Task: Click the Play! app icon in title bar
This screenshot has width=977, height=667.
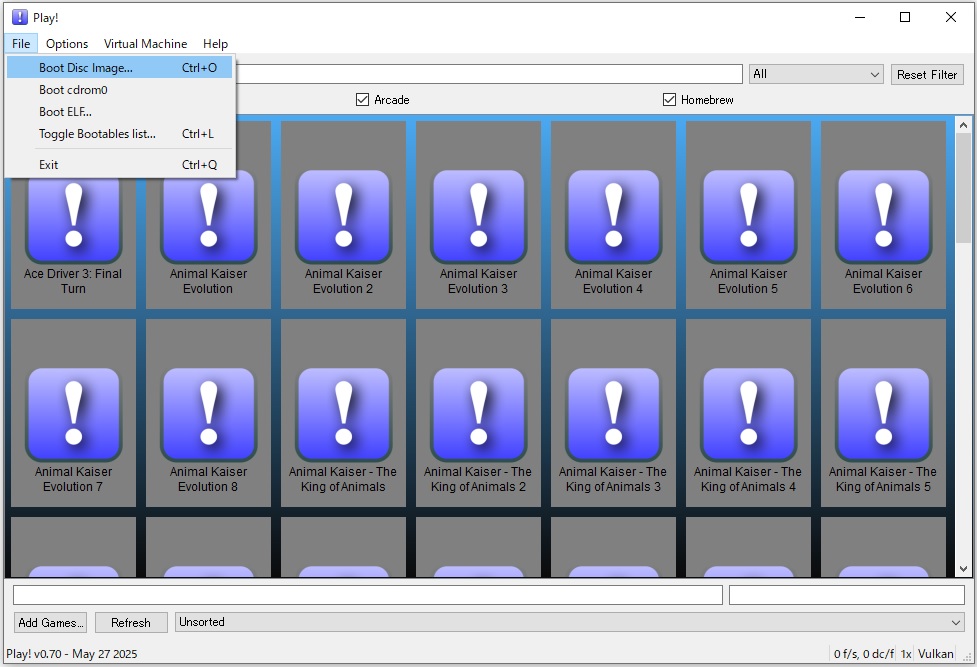Action: [20, 17]
